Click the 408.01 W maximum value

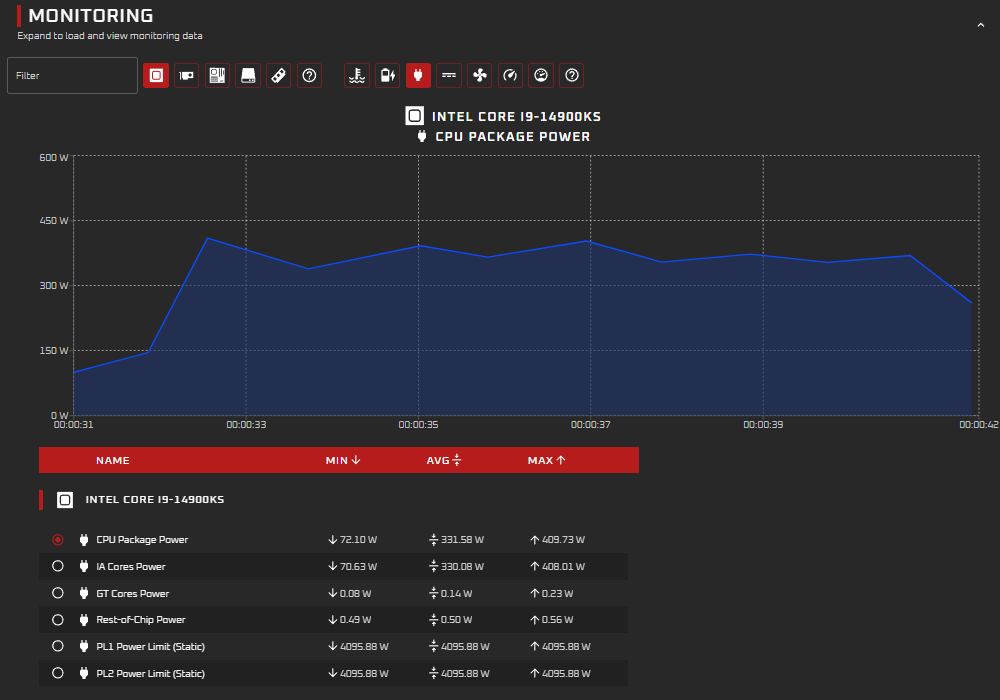pyautogui.click(x=563, y=566)
